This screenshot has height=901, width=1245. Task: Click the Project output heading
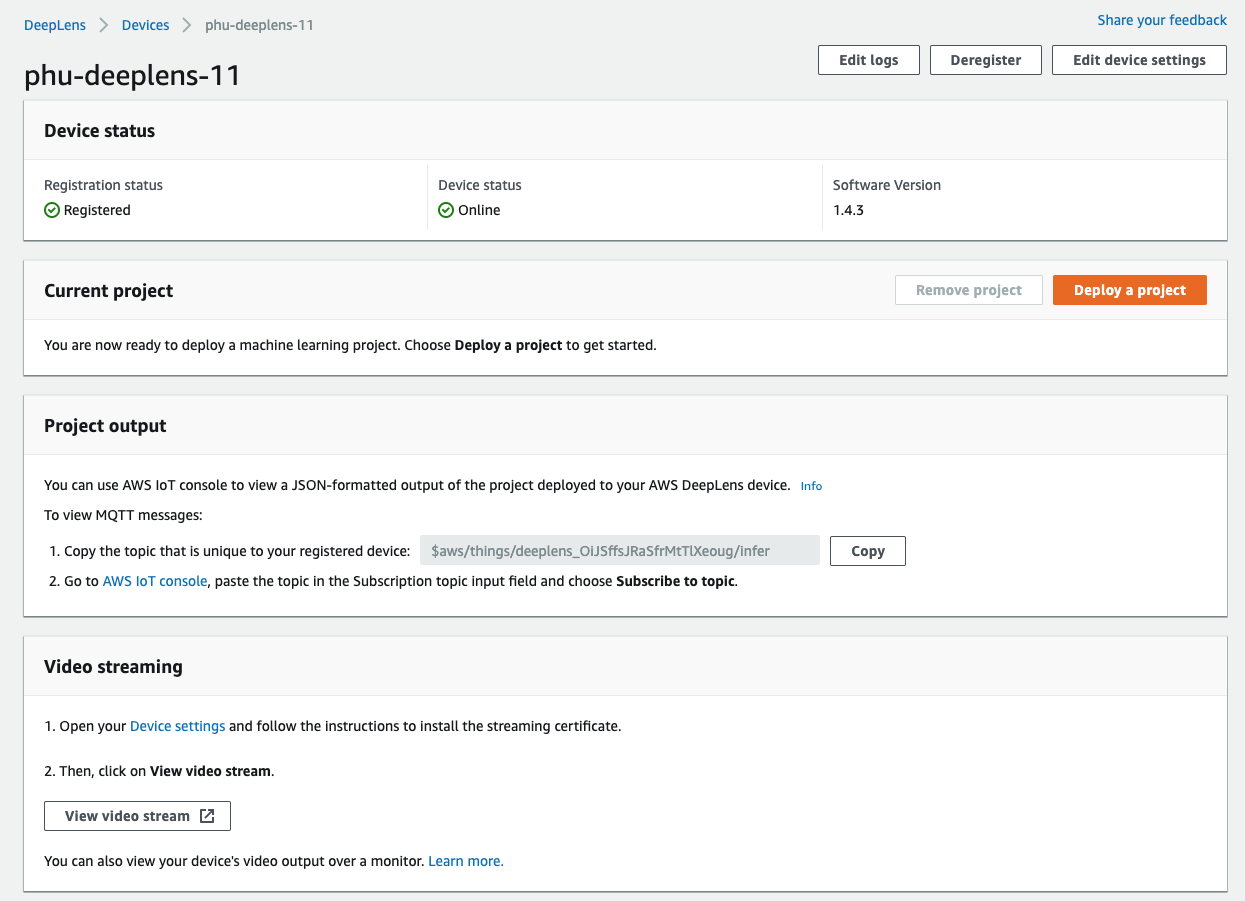pyautogui.click(x=105, y=426)
